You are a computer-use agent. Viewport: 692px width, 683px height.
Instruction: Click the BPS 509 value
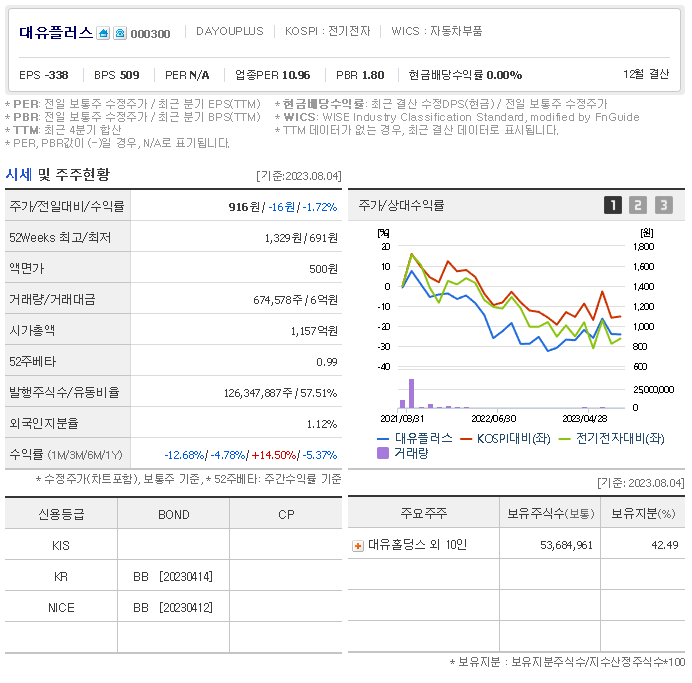coord(117,75)
